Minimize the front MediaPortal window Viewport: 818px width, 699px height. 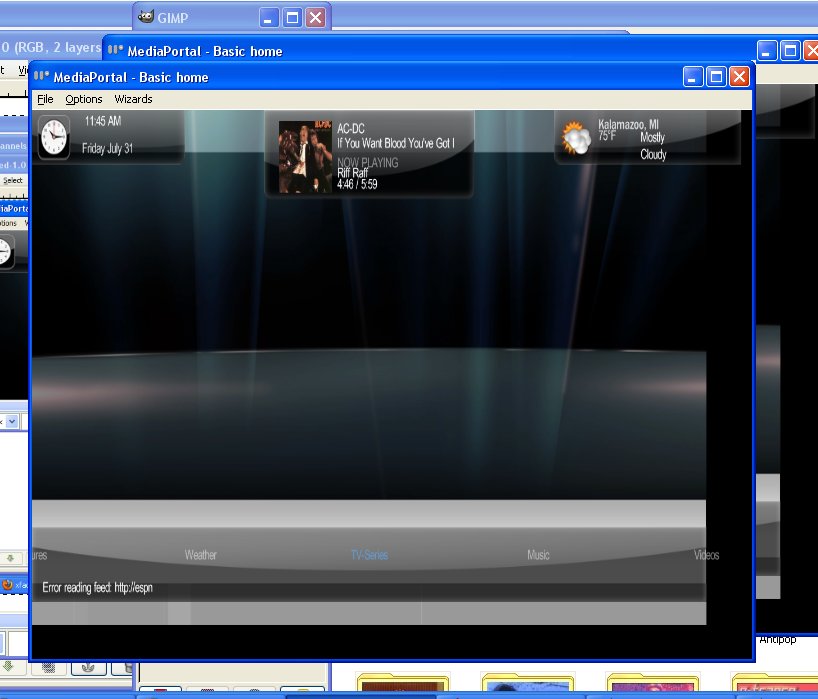[693, 76]
